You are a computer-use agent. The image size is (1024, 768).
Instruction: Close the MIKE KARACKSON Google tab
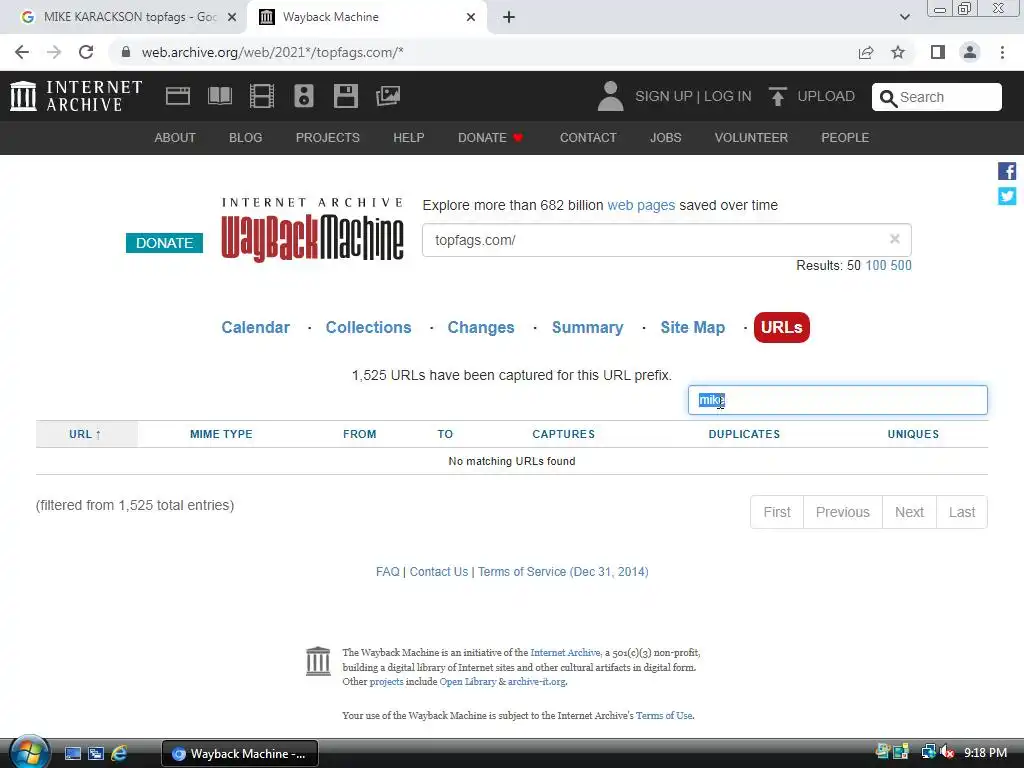click(232, 17)
